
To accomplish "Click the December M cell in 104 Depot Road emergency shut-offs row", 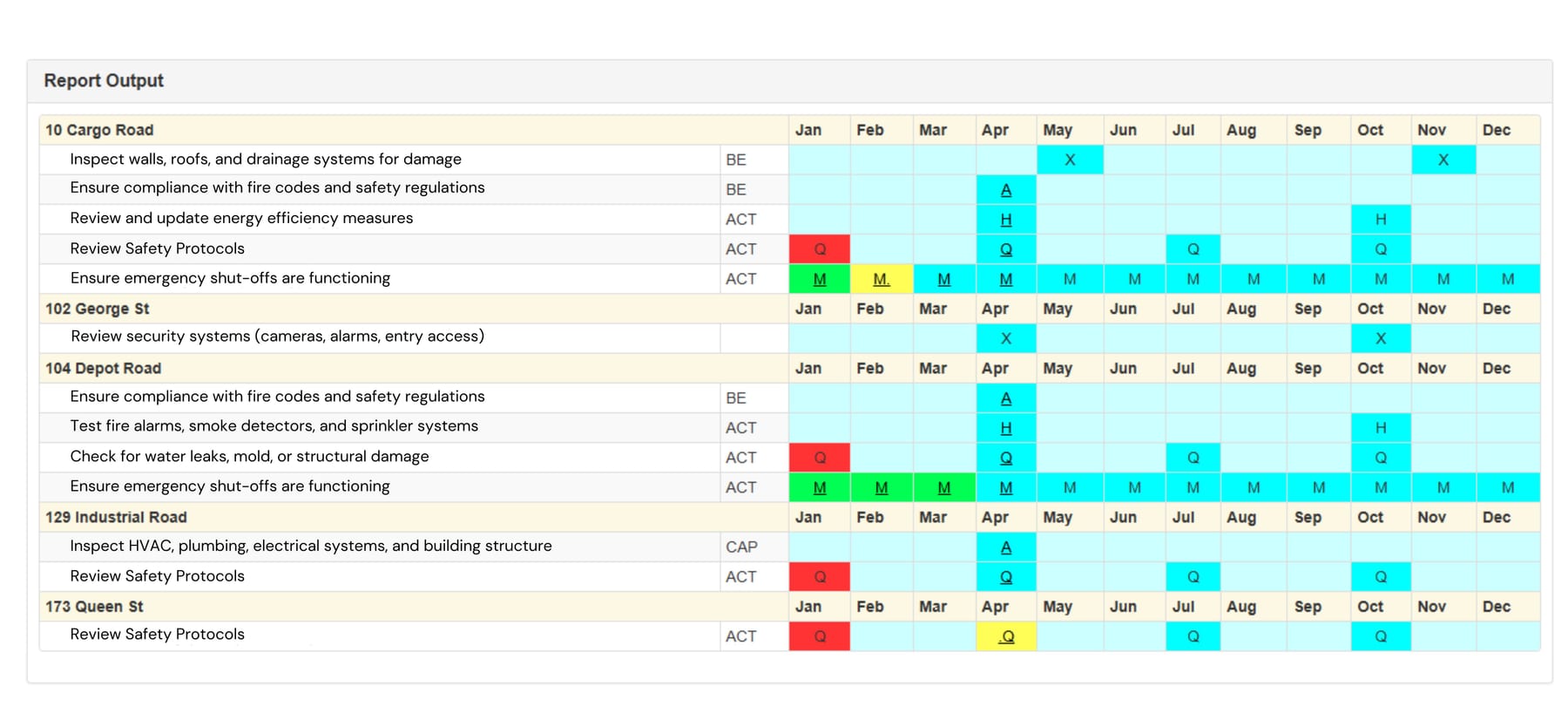I will tap(1508, 487).
